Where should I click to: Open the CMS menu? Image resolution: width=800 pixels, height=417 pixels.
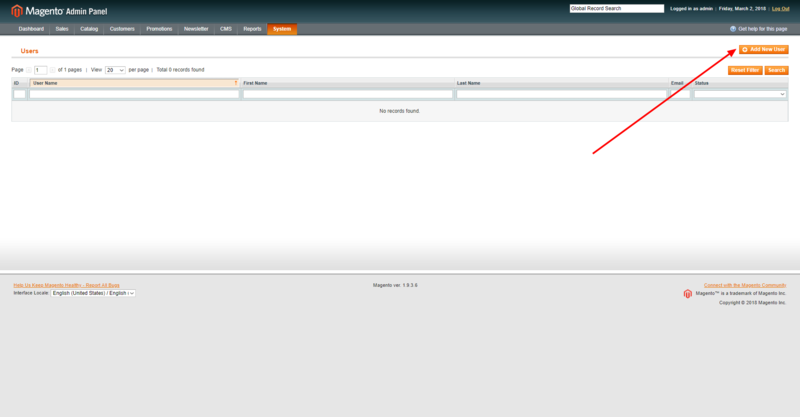[226, 29]
